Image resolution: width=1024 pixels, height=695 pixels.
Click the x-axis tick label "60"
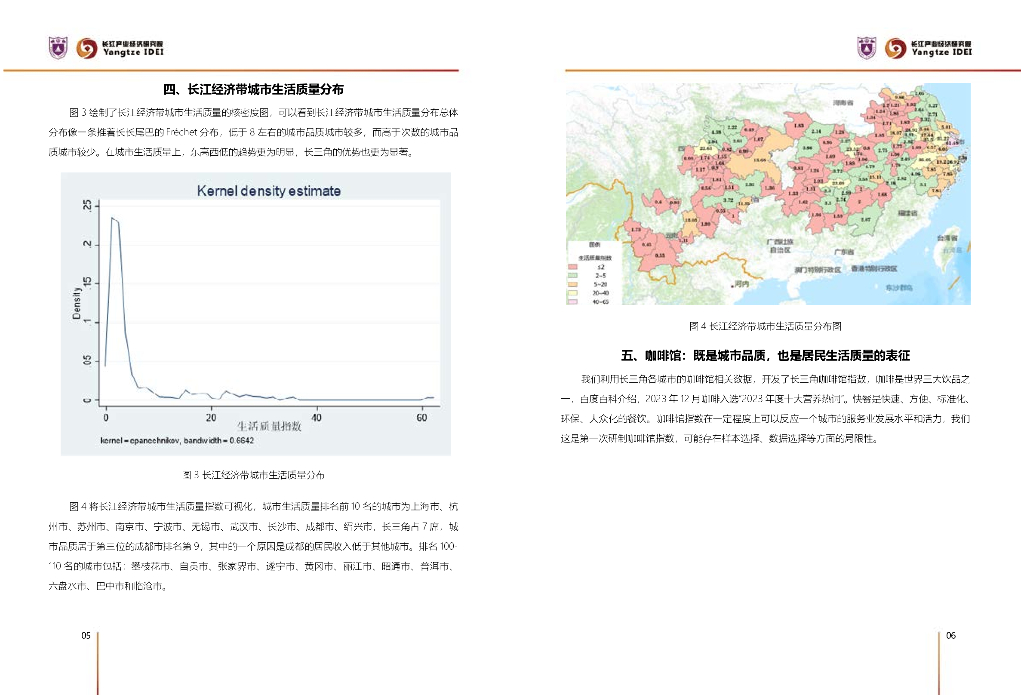pyautogui.click(x=422, y=417)
